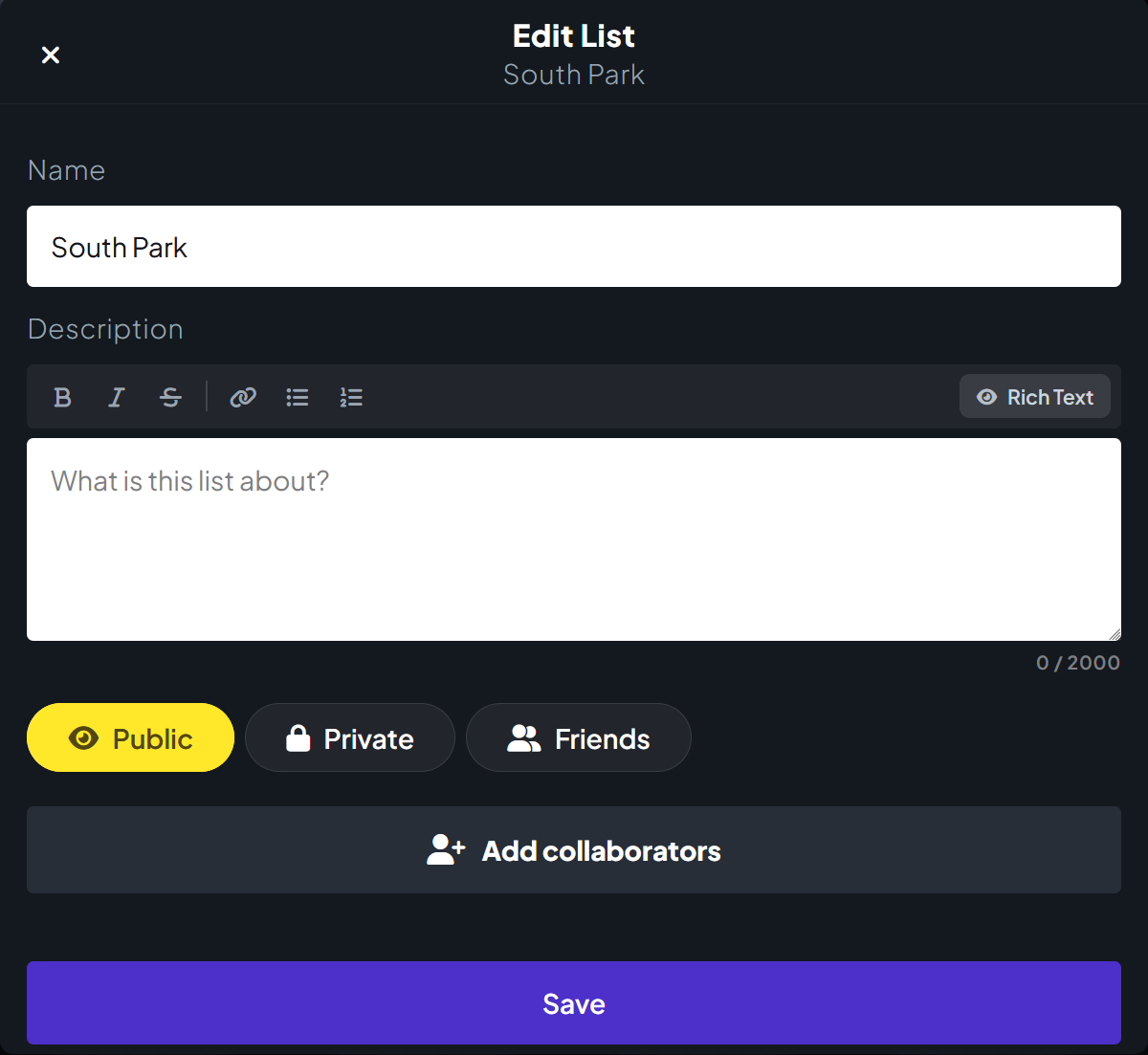
Task: Set list visibility to Public
Action: 130,737
